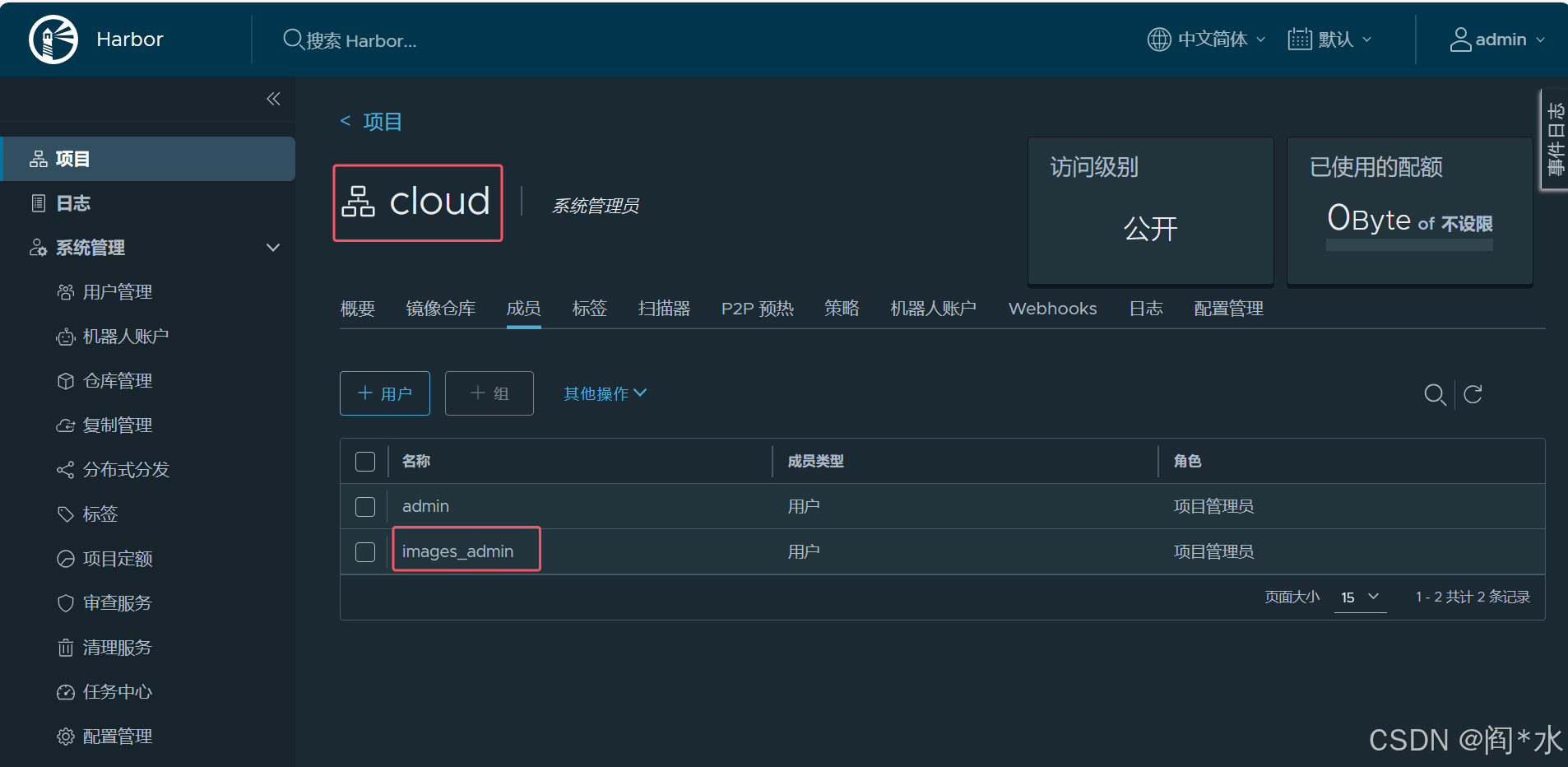Click the globe language icon
The height and width of the screenshot is (767, 1568).
pyautogui.click(x=1159, y=40)
